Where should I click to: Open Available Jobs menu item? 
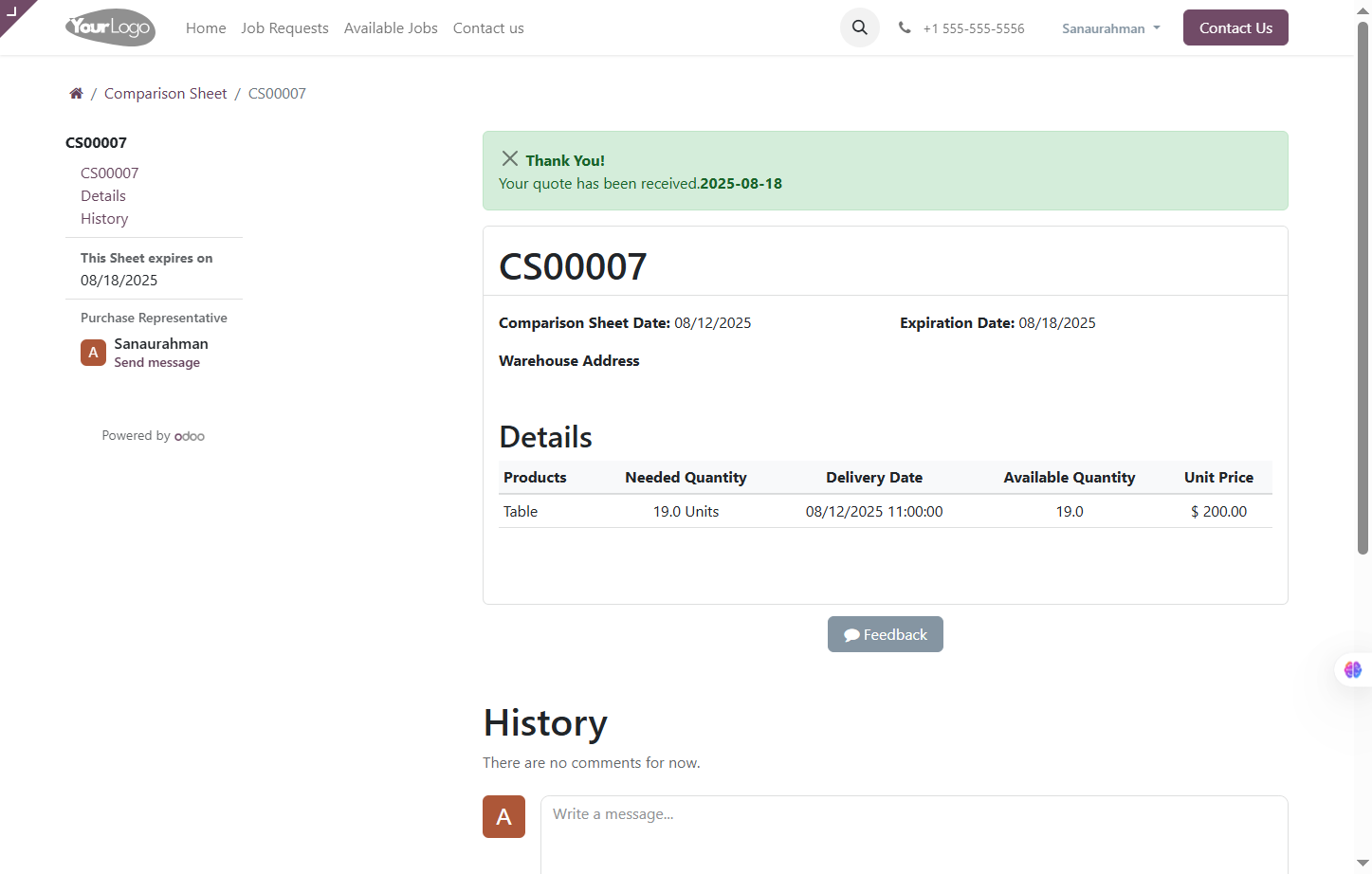[391, 28]
